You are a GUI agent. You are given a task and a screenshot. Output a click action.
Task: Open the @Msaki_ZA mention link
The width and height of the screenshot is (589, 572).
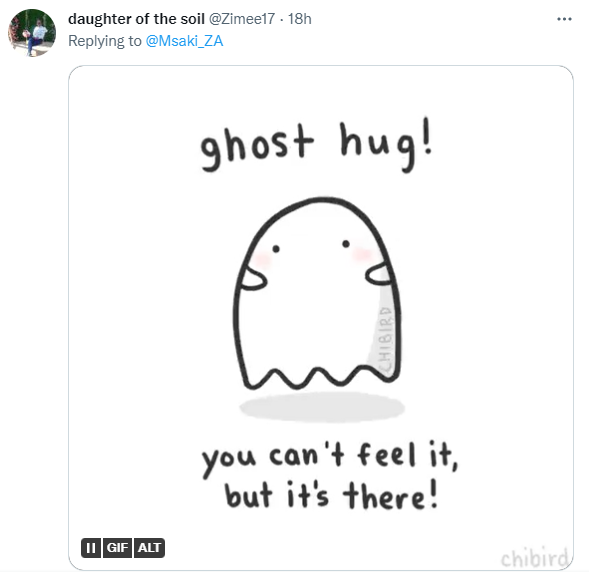pos(184,41)
